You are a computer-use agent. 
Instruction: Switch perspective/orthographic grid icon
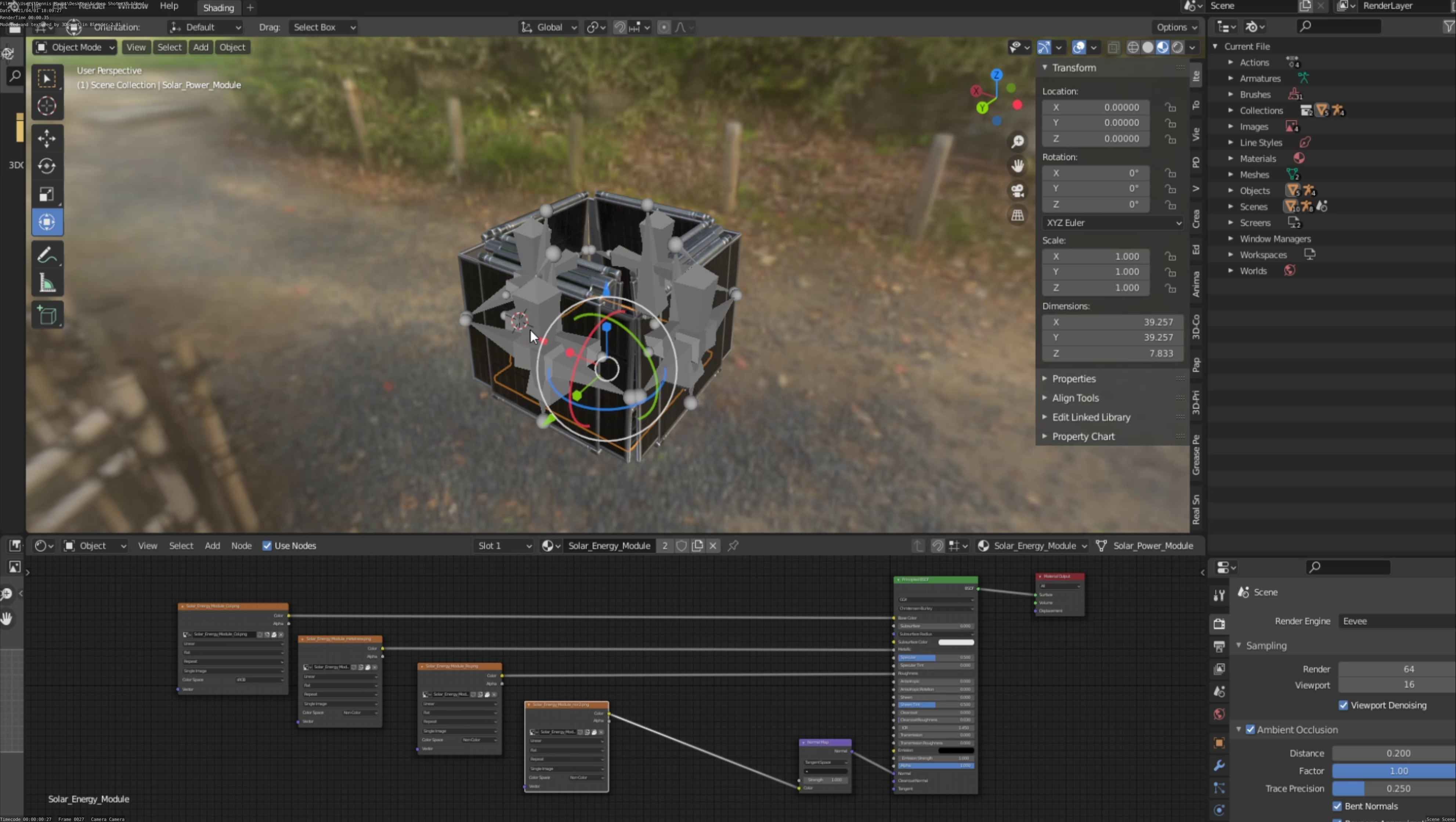point(1018,215)
